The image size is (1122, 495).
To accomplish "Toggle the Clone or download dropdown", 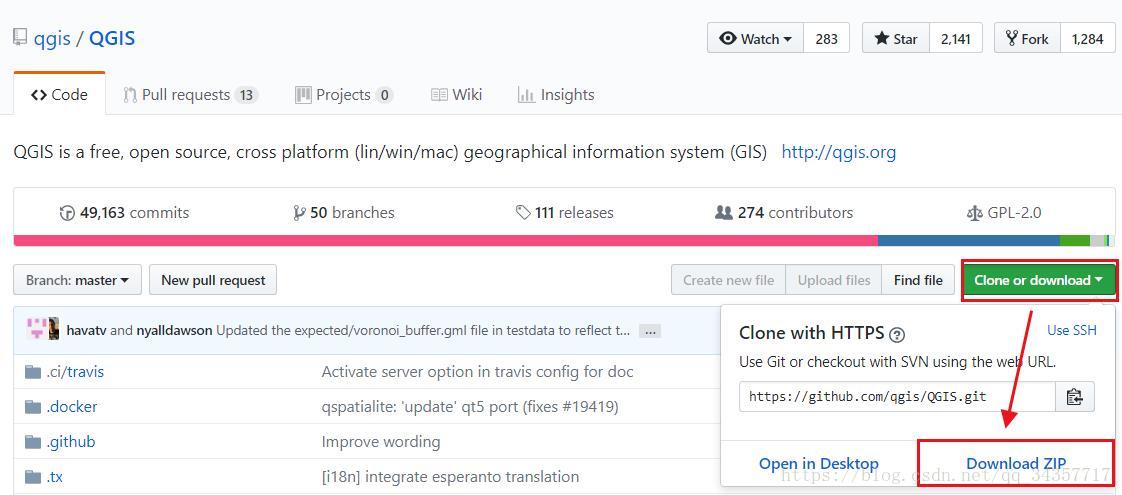I will coord(1039,280).
